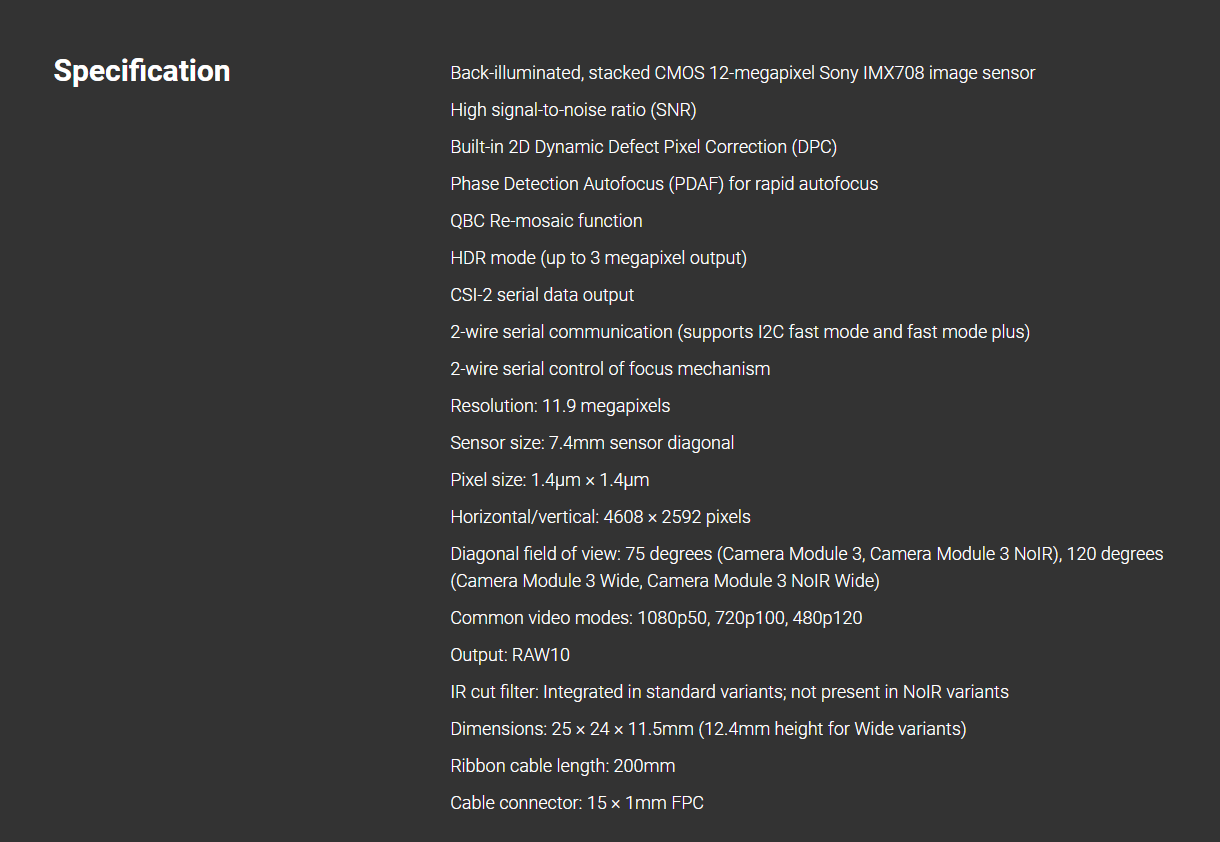The image size is (1220, 842).
Task: Click the Pixel size 1.4μm text
Action: pos(549,480)
